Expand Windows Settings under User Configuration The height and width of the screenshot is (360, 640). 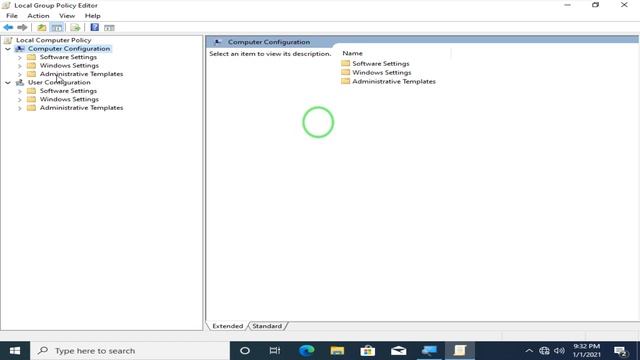click(20, 100)
